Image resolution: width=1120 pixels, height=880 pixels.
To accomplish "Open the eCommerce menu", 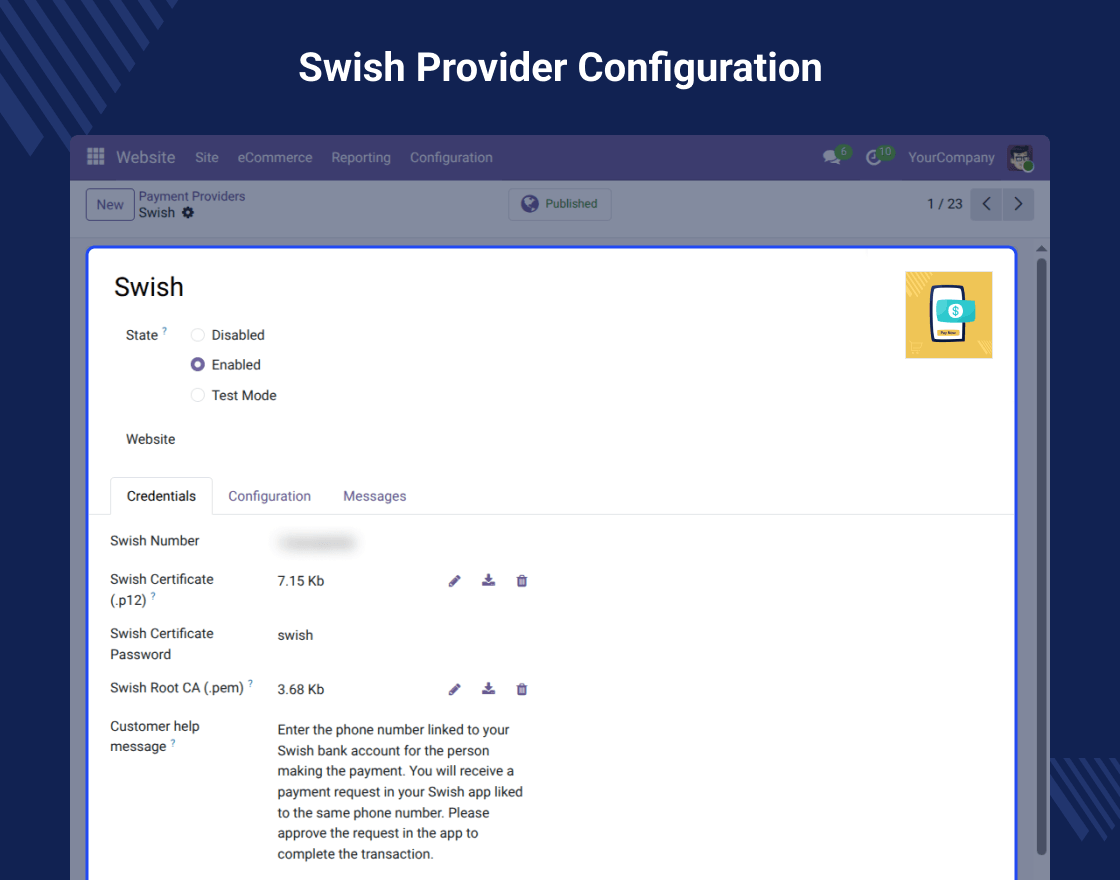I will (275, 157).
